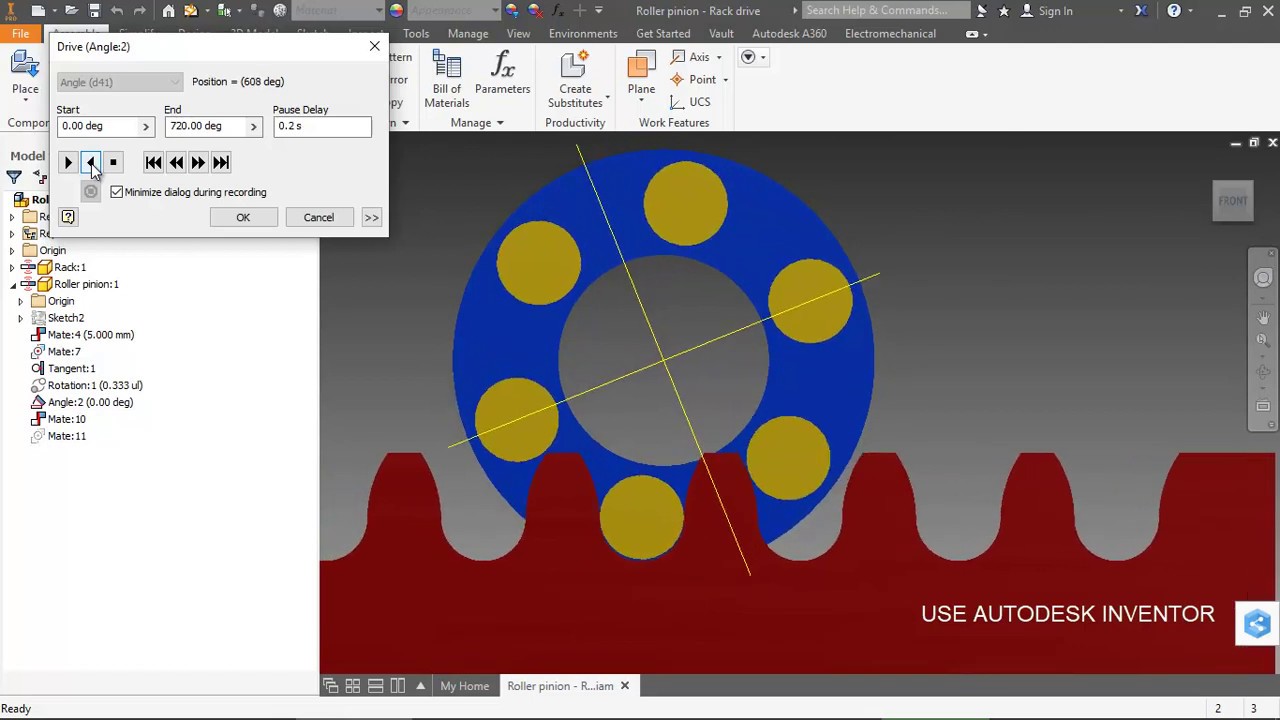Viewport: 1280px width, 720px height.
Task: Open the Help question mark icon
Action: coord(1174,11)
